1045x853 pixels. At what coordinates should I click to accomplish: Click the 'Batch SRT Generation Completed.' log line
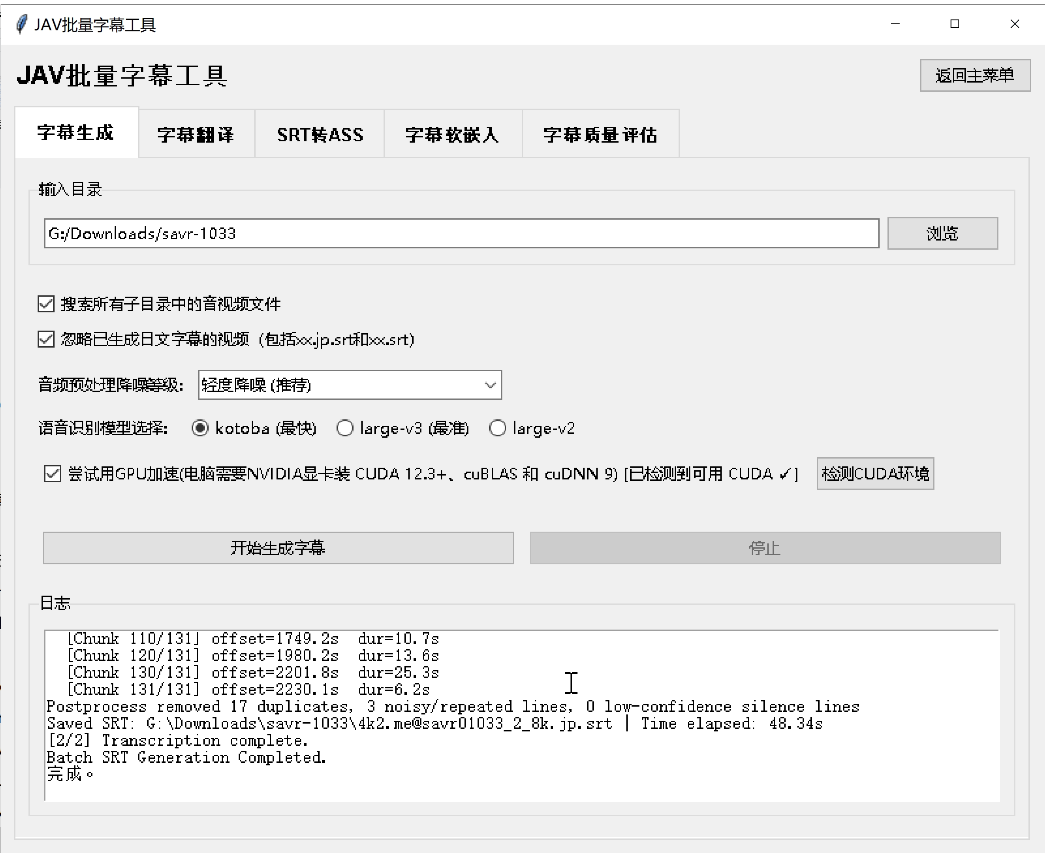(187, 758)
